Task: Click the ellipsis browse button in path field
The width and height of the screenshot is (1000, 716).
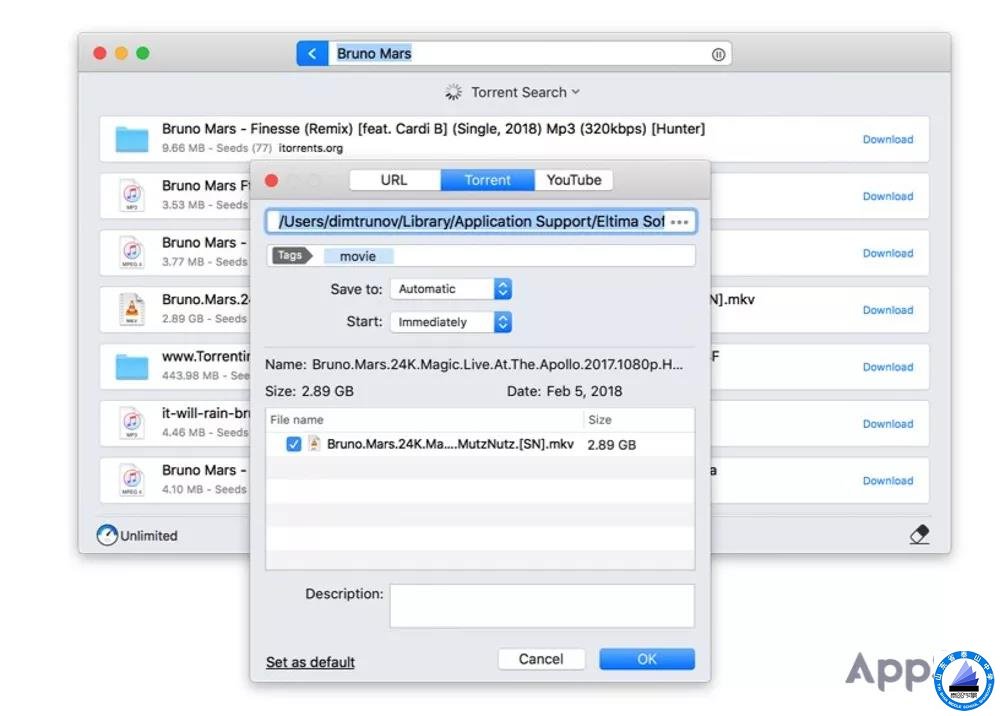Action: coord(680,222)
